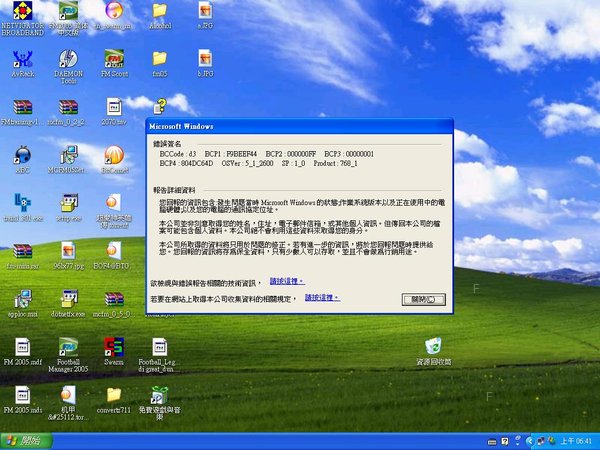Viewport: 600px width, 450px height.
Task: Click the BCCode : d3 error text
Action: pos(178,154)
